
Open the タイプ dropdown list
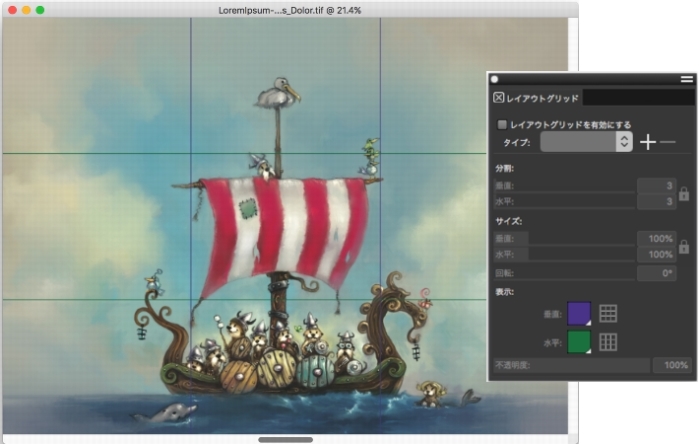coord(586,142)
